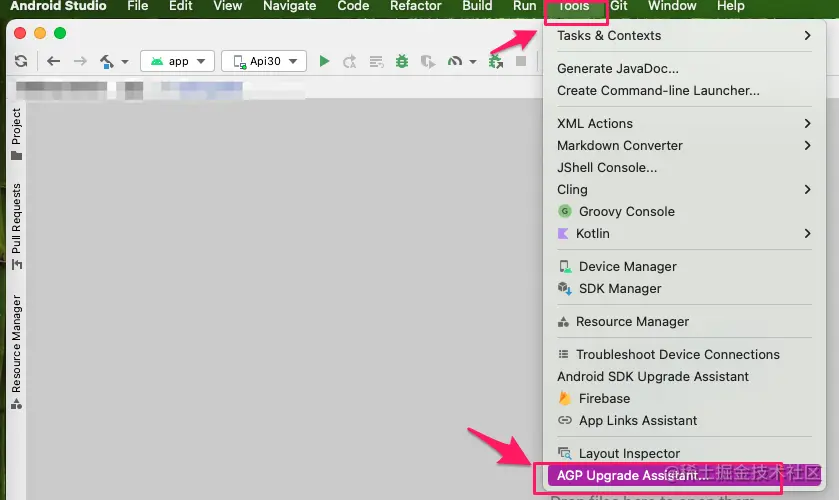Expand the hammer build options arrow
Screen dimensions: 839x500
pyautogui.click(x=125, y=62)
